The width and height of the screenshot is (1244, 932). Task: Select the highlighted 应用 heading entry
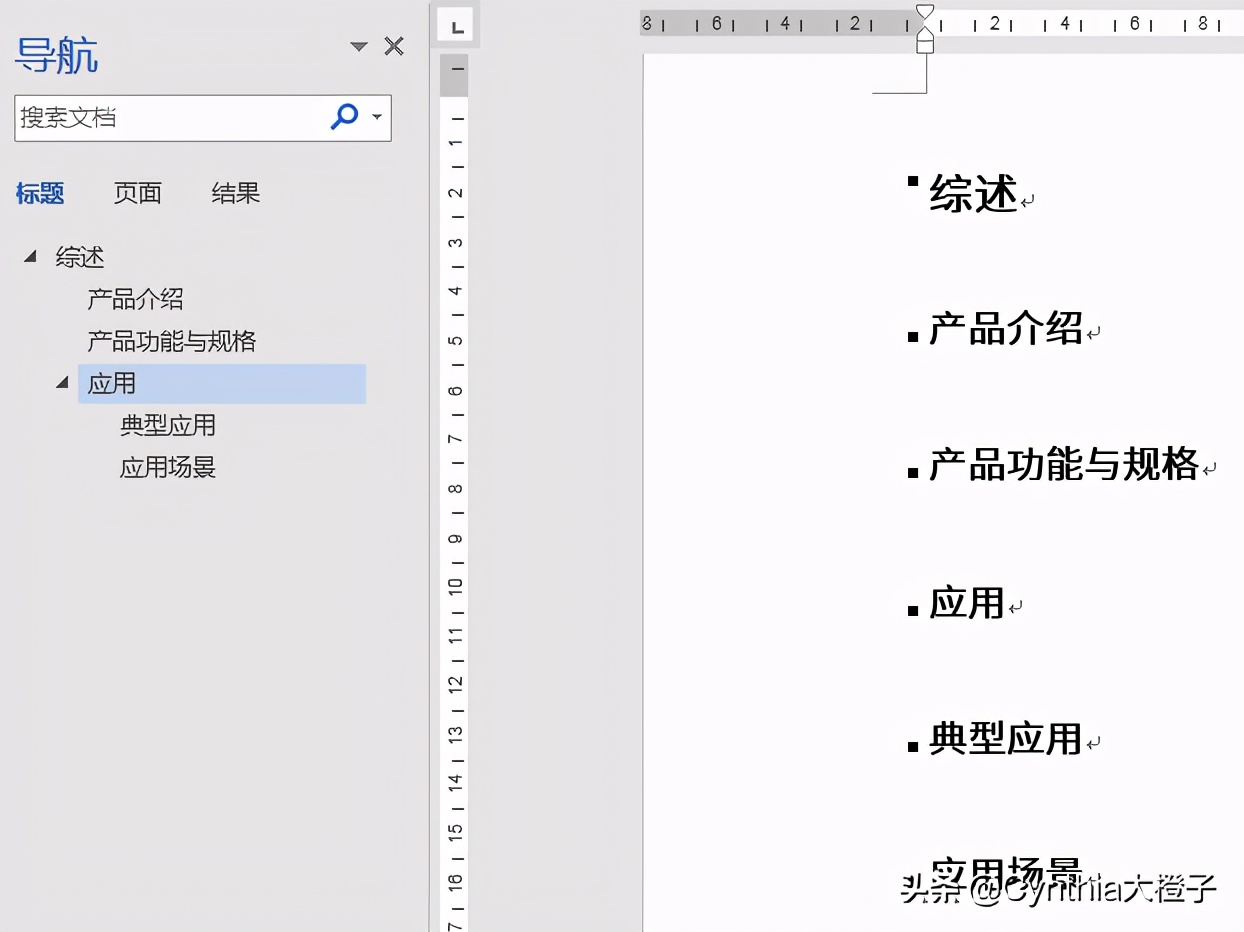click(x=113, y=383)
